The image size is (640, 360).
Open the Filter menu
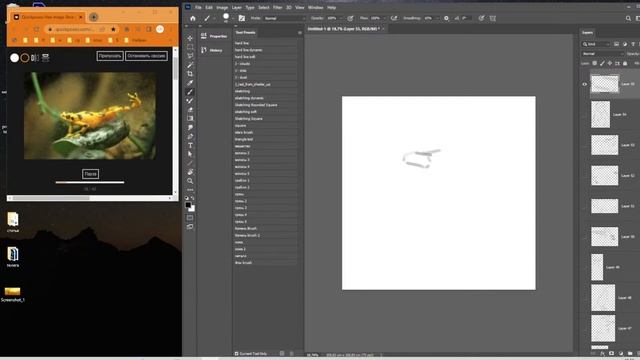click(x=278, y=7)
